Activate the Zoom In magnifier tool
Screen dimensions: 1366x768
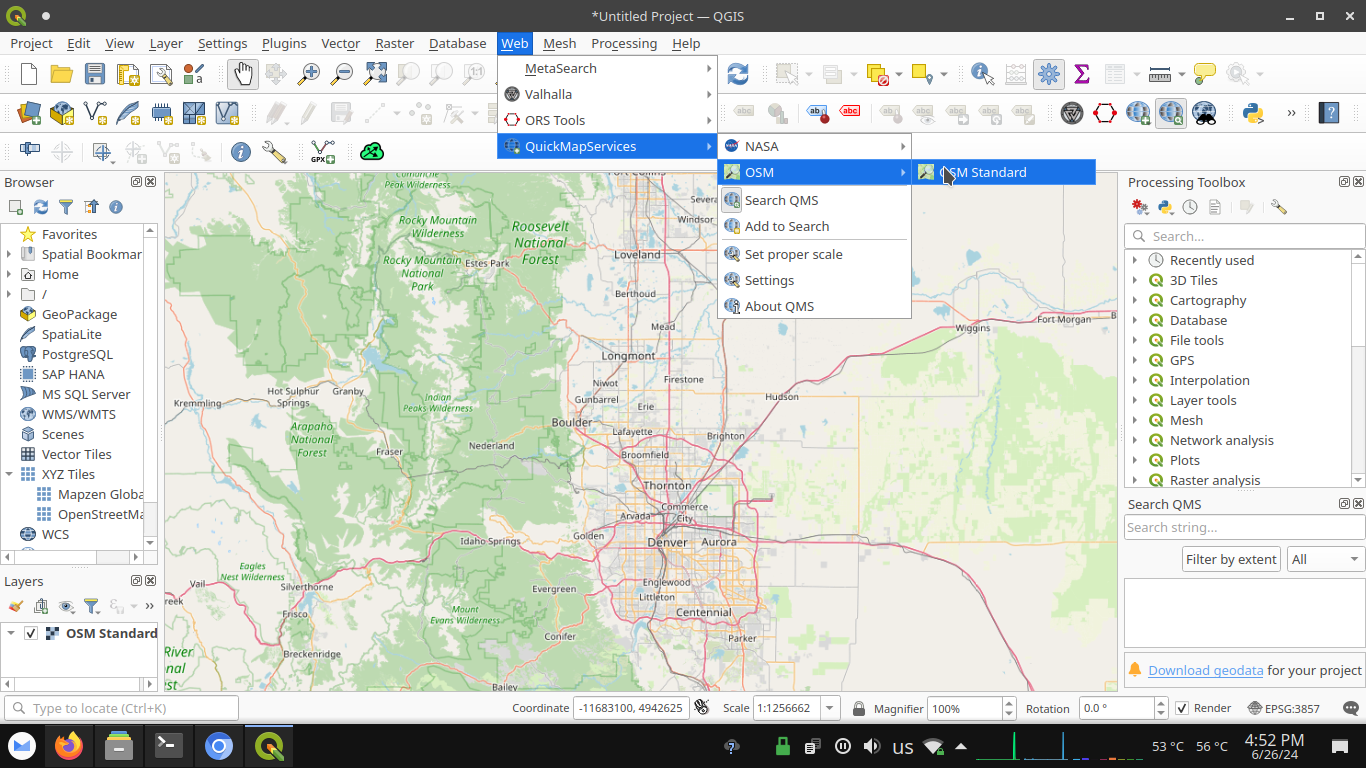(x=310, y=74)
